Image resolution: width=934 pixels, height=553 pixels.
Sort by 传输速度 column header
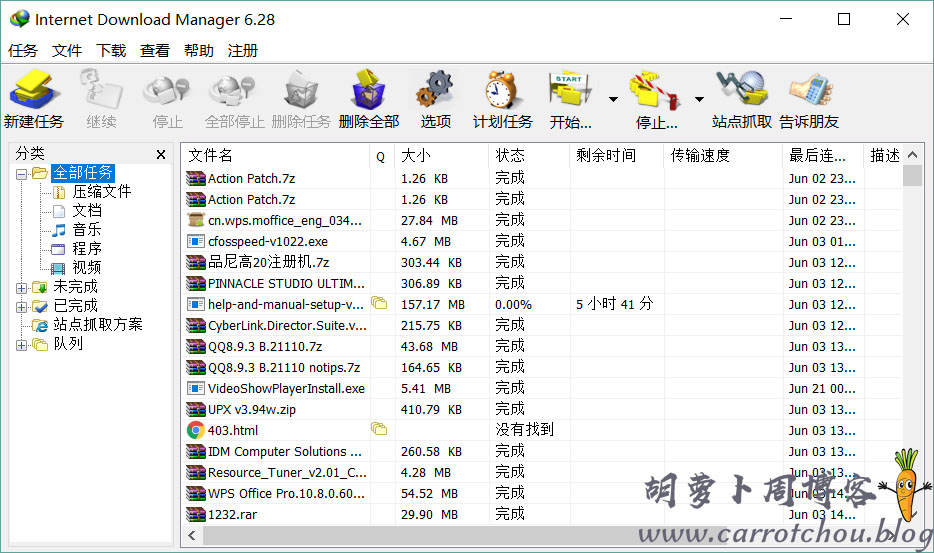pyautogui.click(x=723, y=156)
